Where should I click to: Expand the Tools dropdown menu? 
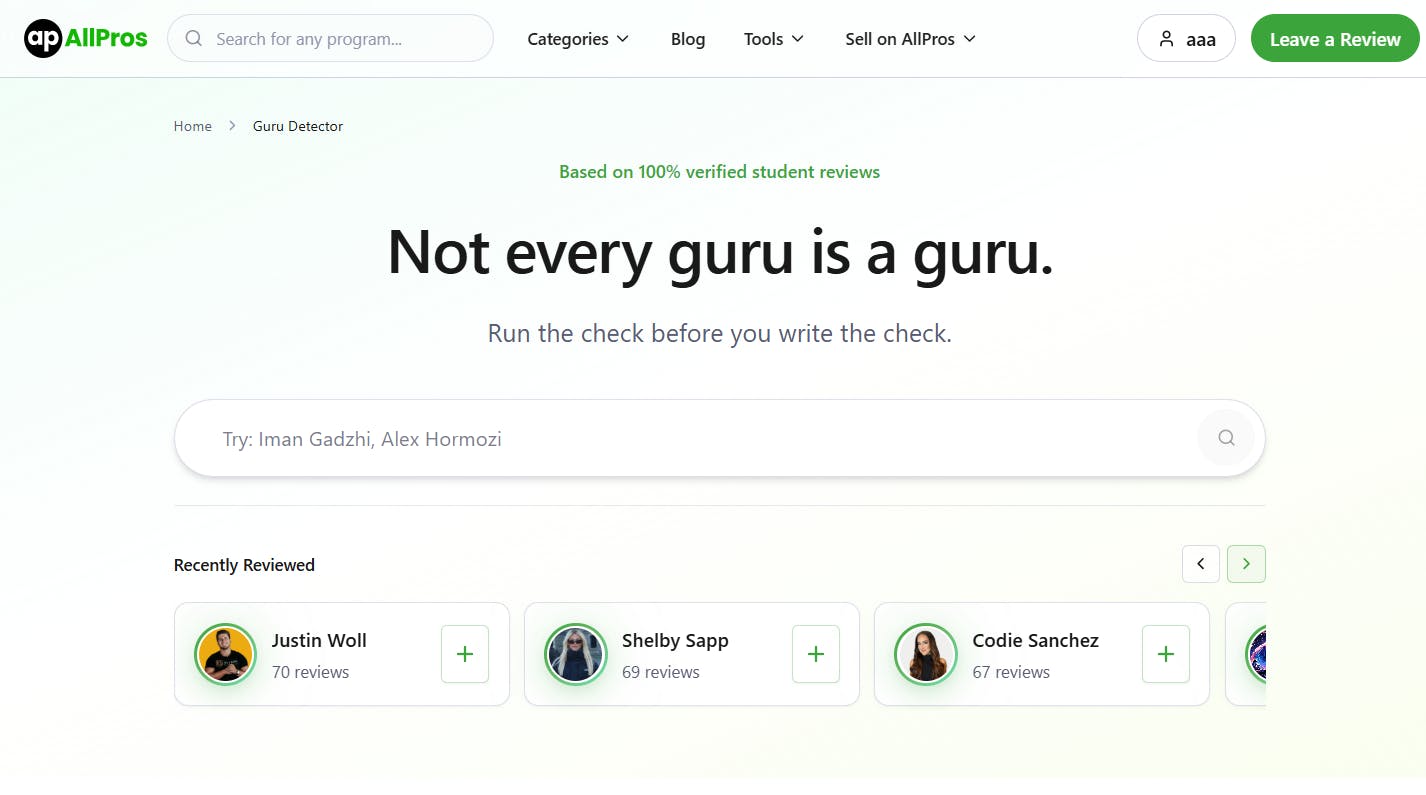774,39
